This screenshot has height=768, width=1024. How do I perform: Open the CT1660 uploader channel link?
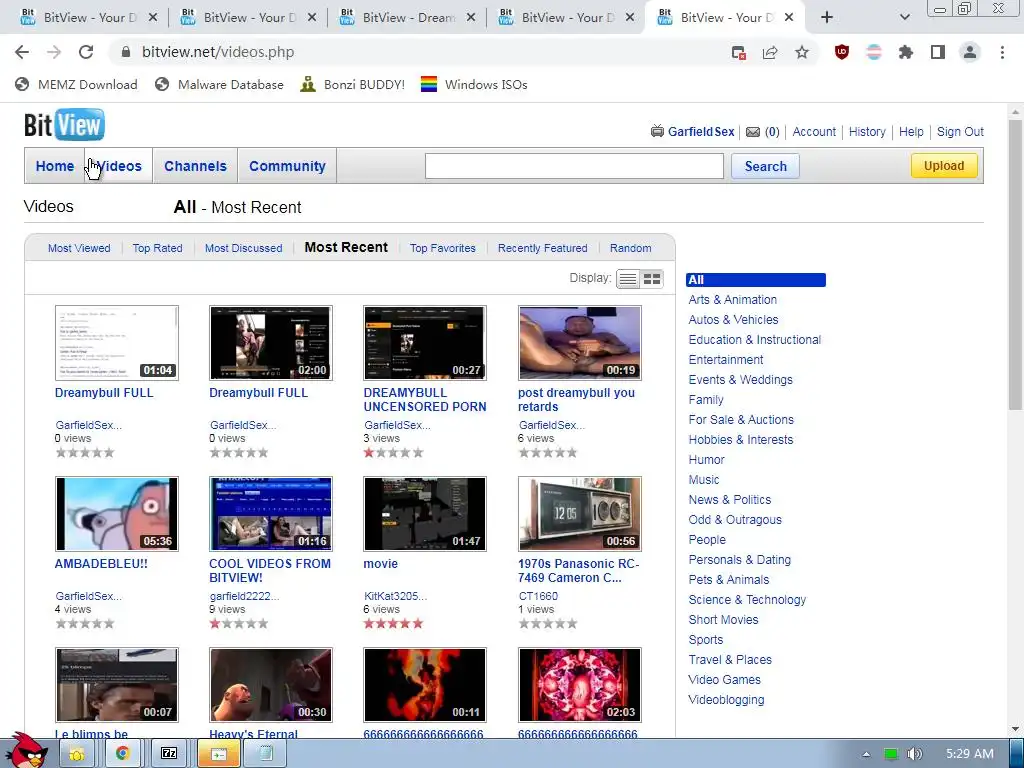click(x=538, y=596)
